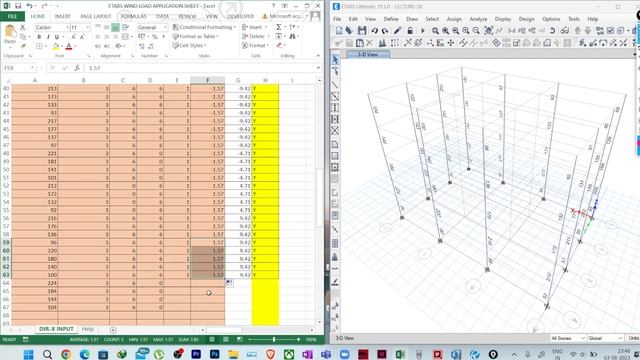Click the Auto Fill Options icon below cell F63
This screenshot has height=360, width=640.
[x=229, y=282]
